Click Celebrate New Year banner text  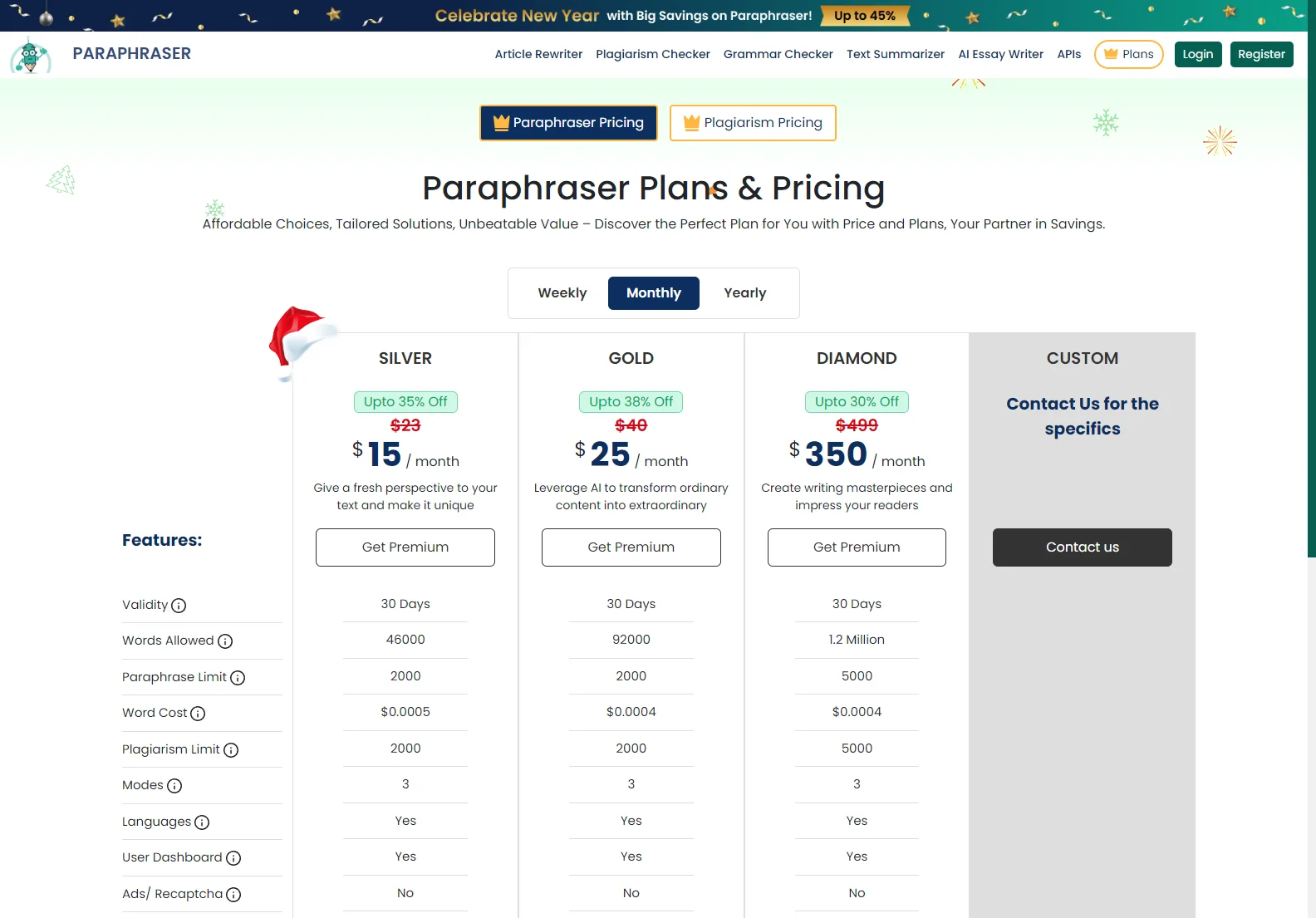click(517, 16)
